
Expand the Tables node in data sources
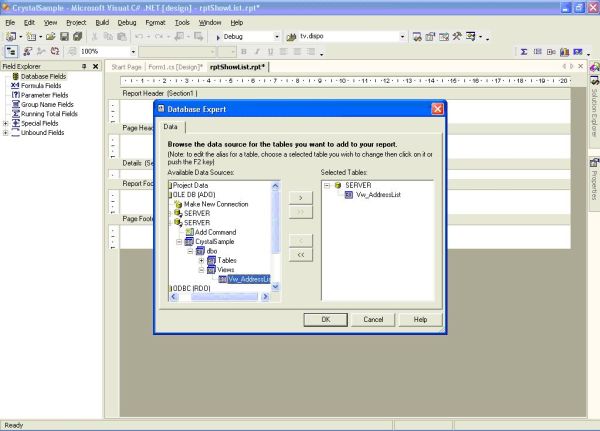click(x=201, y=261)
